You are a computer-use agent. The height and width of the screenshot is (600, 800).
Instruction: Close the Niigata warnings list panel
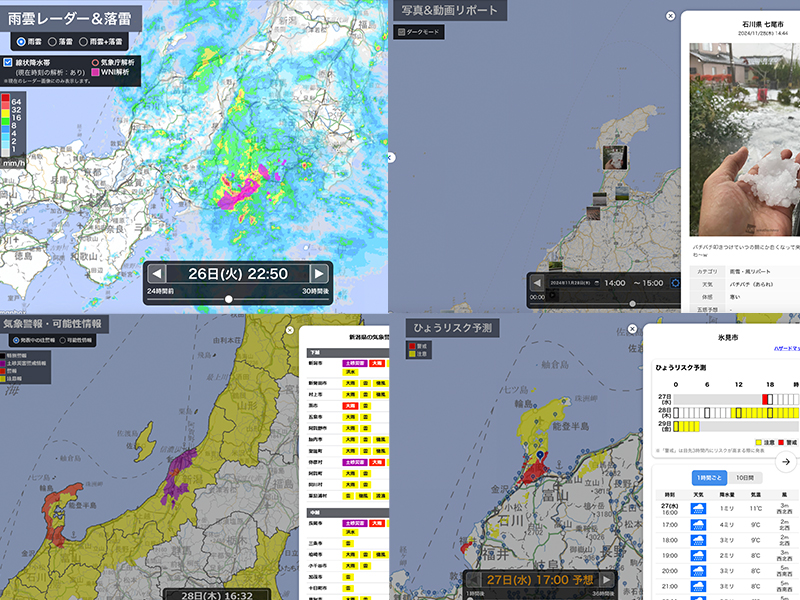[289, 330]
